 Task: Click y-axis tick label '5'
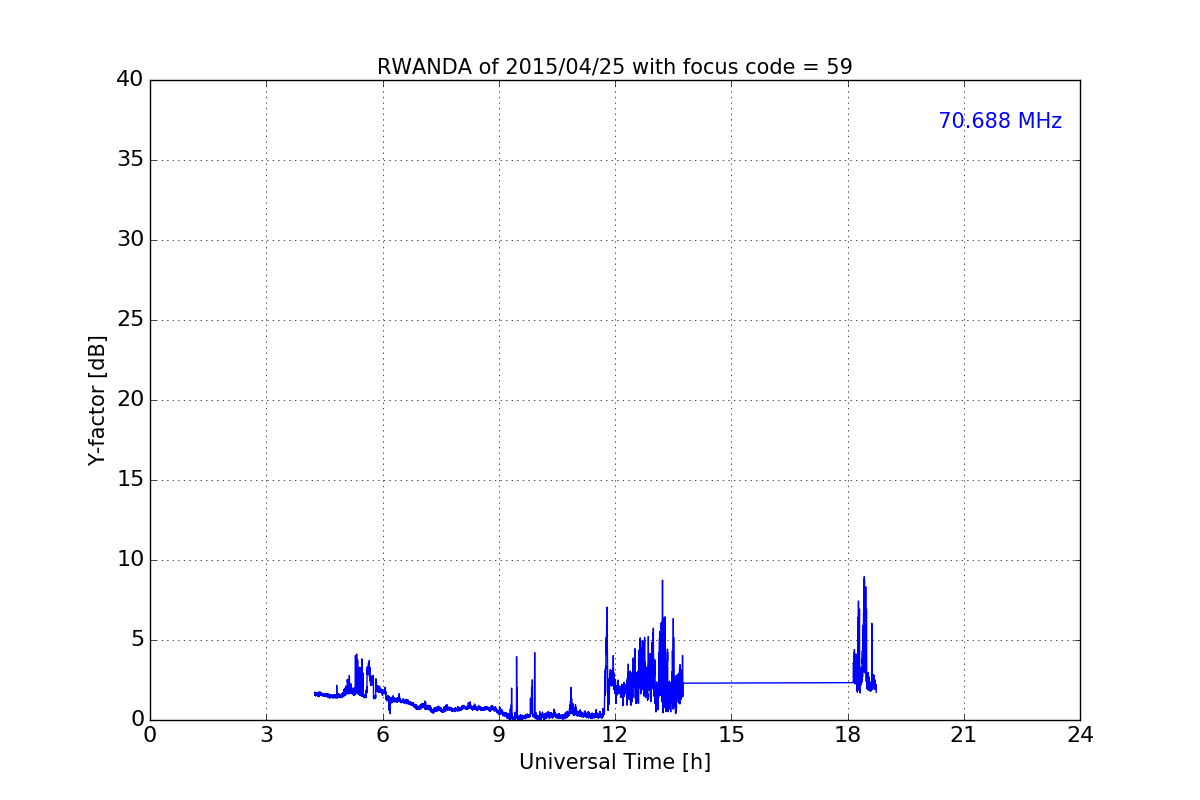[x=137, y=640]
